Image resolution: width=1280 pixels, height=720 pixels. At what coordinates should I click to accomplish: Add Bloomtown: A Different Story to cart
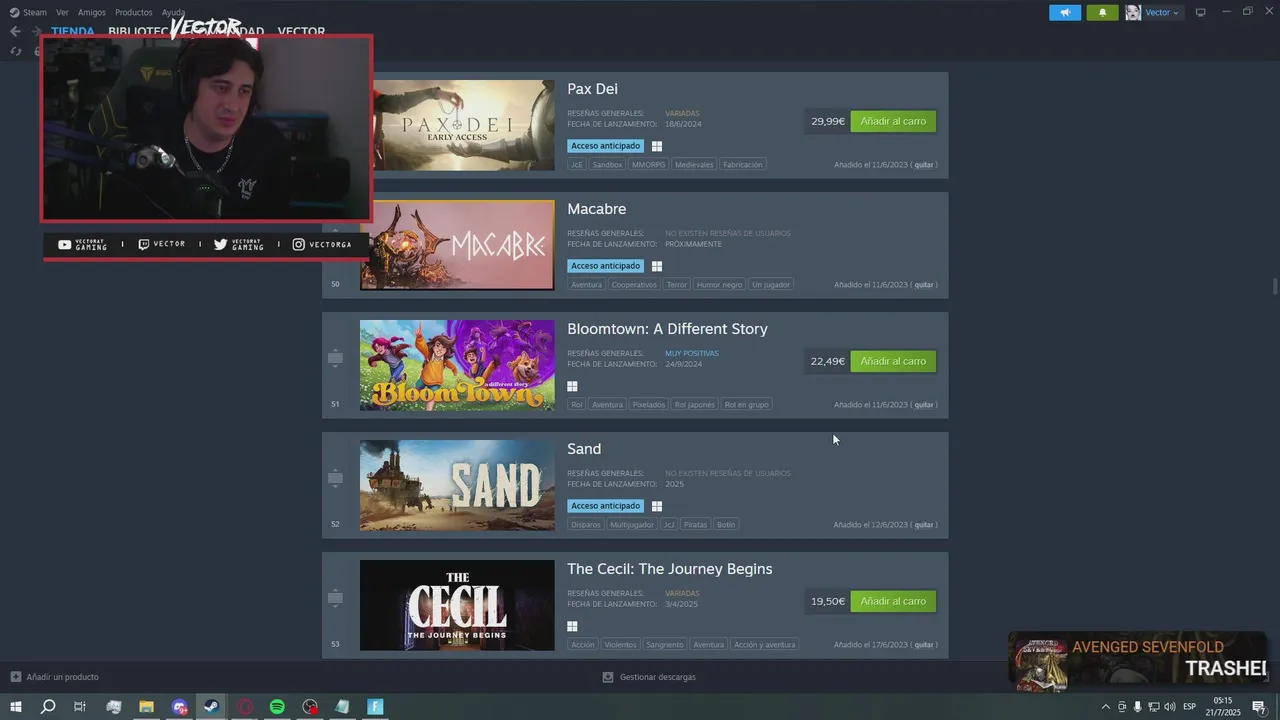pyautogui.click(x=893, y=361)
